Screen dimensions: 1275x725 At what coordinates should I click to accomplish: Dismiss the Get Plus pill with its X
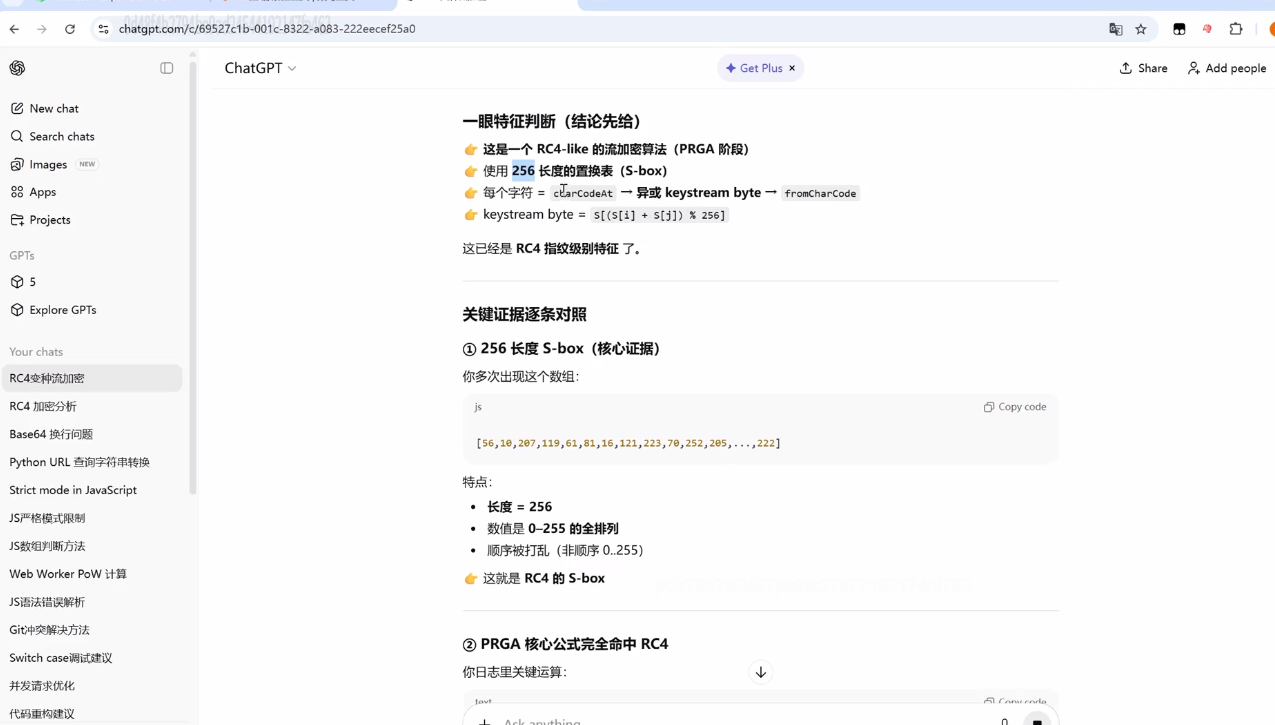coord(792,68)
